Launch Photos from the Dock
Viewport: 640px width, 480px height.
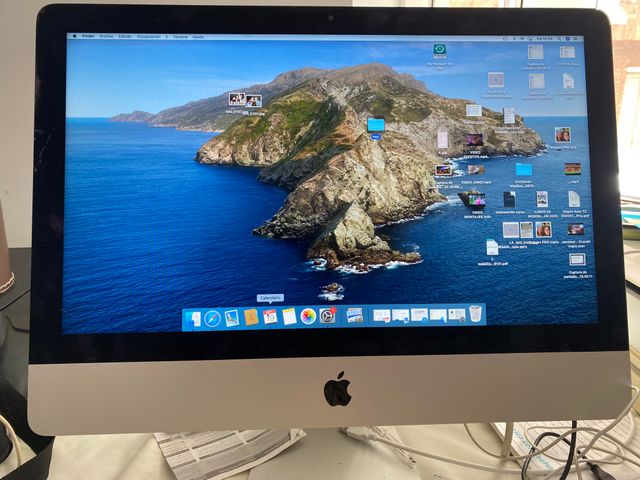[x=308, y=316]
